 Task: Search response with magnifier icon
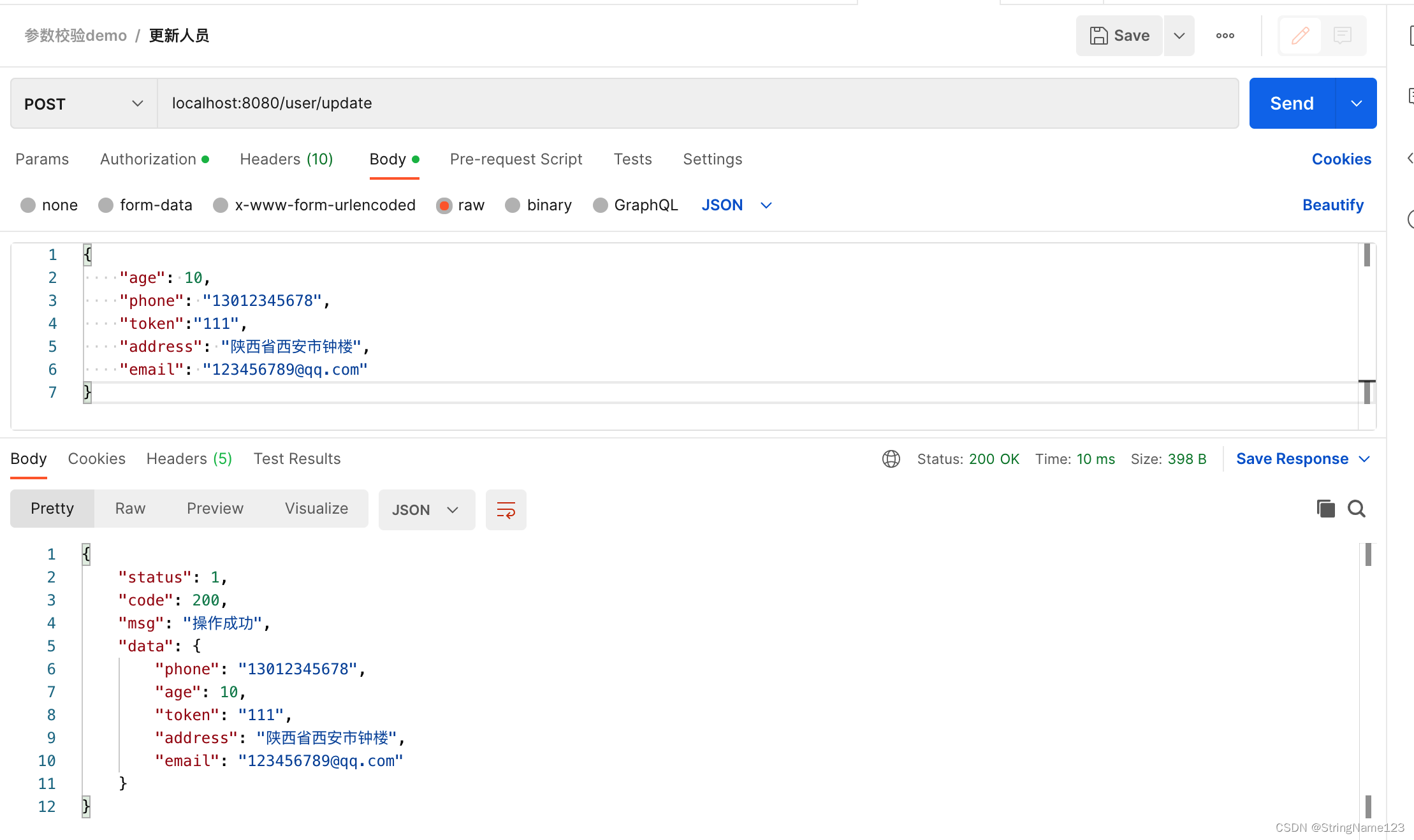[1356, 509]
